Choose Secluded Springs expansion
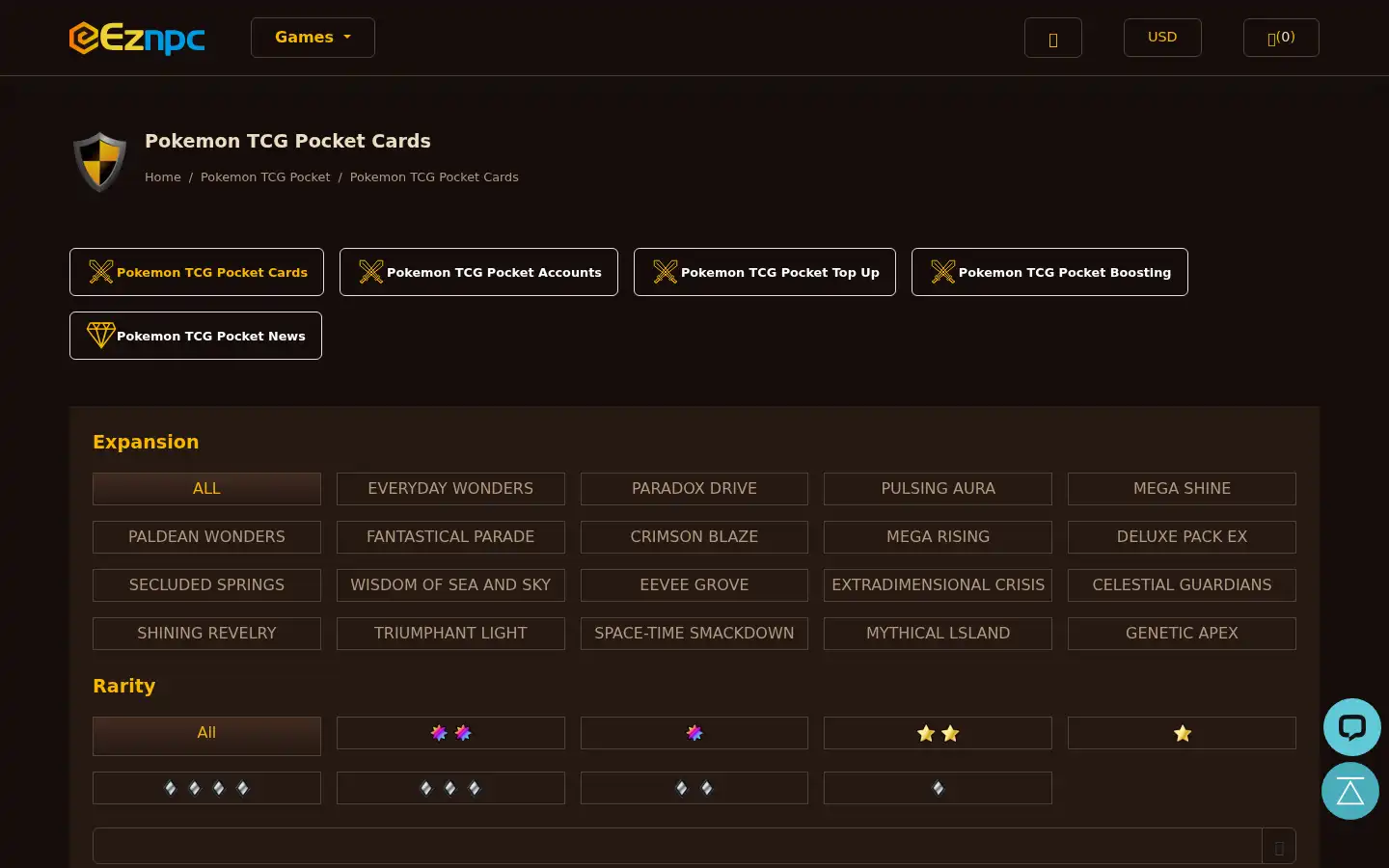This screenshot has height=868, width=1389. pos(206,585)
